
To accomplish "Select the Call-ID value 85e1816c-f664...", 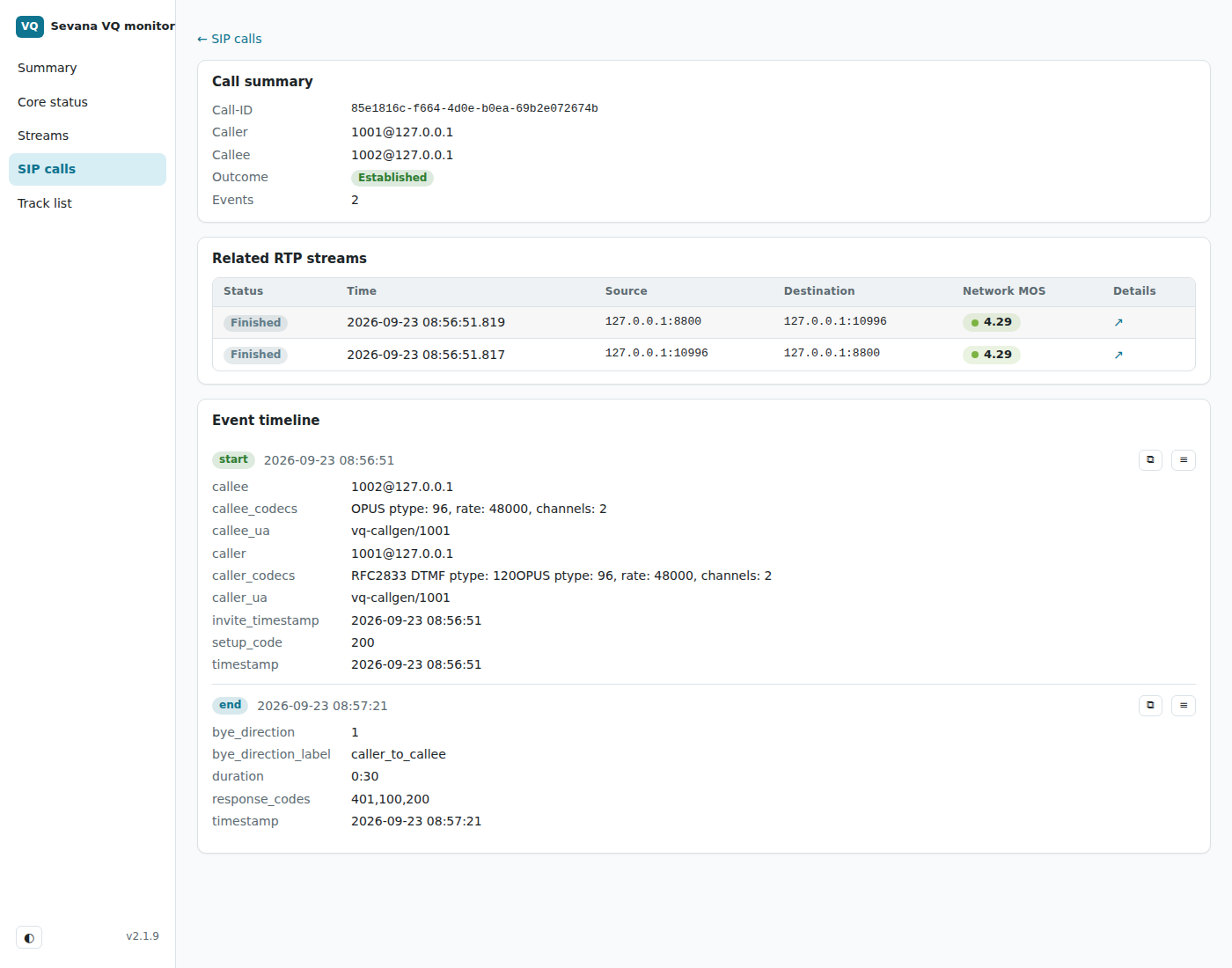I will click(474, 109).
